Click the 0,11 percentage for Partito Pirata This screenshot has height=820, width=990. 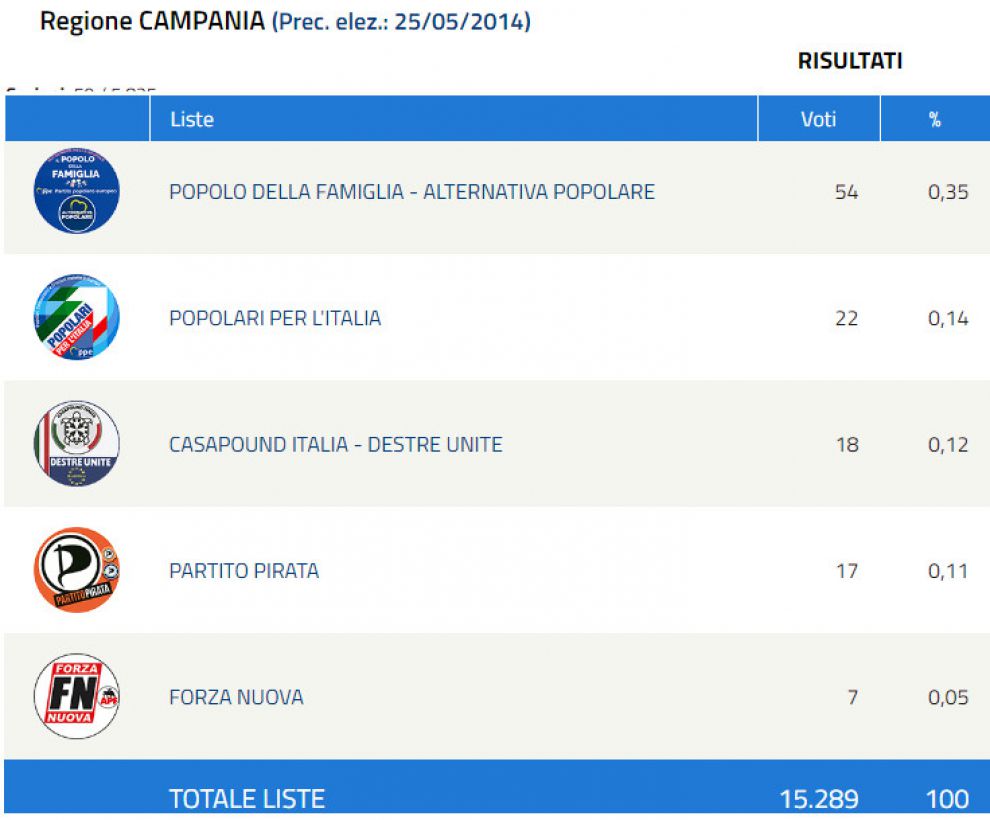pos(947,571)
